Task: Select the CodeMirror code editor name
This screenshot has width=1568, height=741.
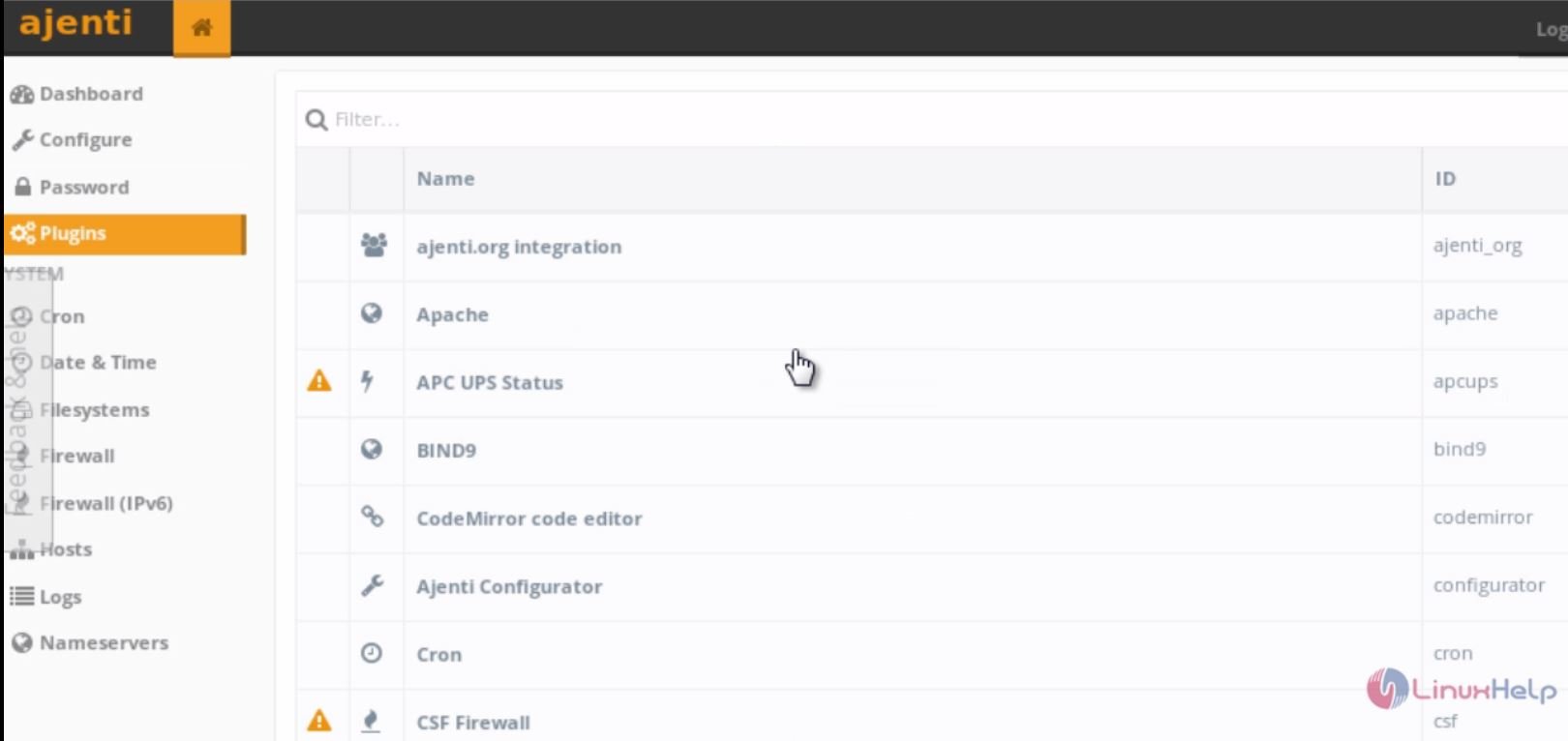Action: (529, 519)
